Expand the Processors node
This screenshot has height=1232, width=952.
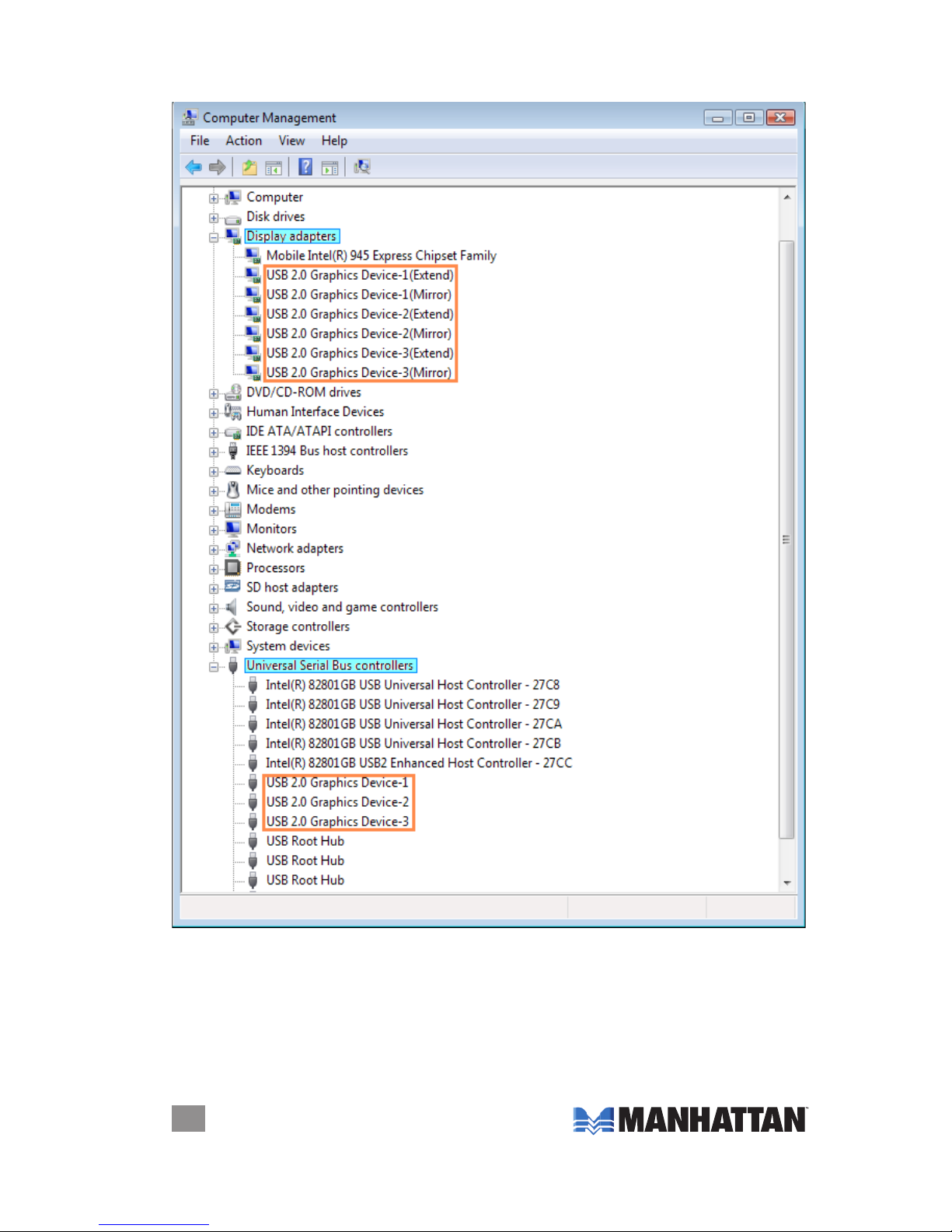coord(214,569)
